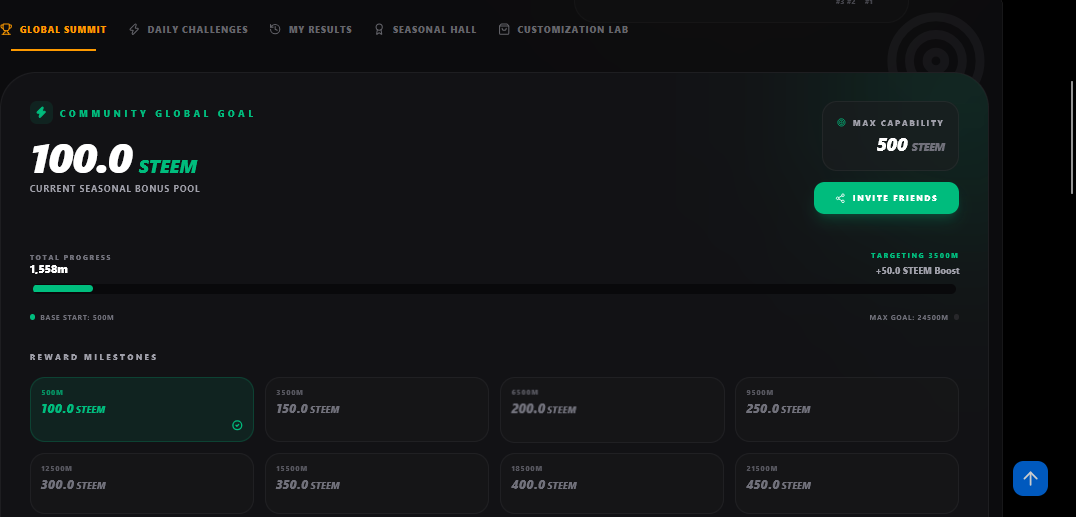Viewport: 1076px width, 517px height.
Task: Select the 15500M 350.0 STEEM milestone card
Action: [377, 483]
